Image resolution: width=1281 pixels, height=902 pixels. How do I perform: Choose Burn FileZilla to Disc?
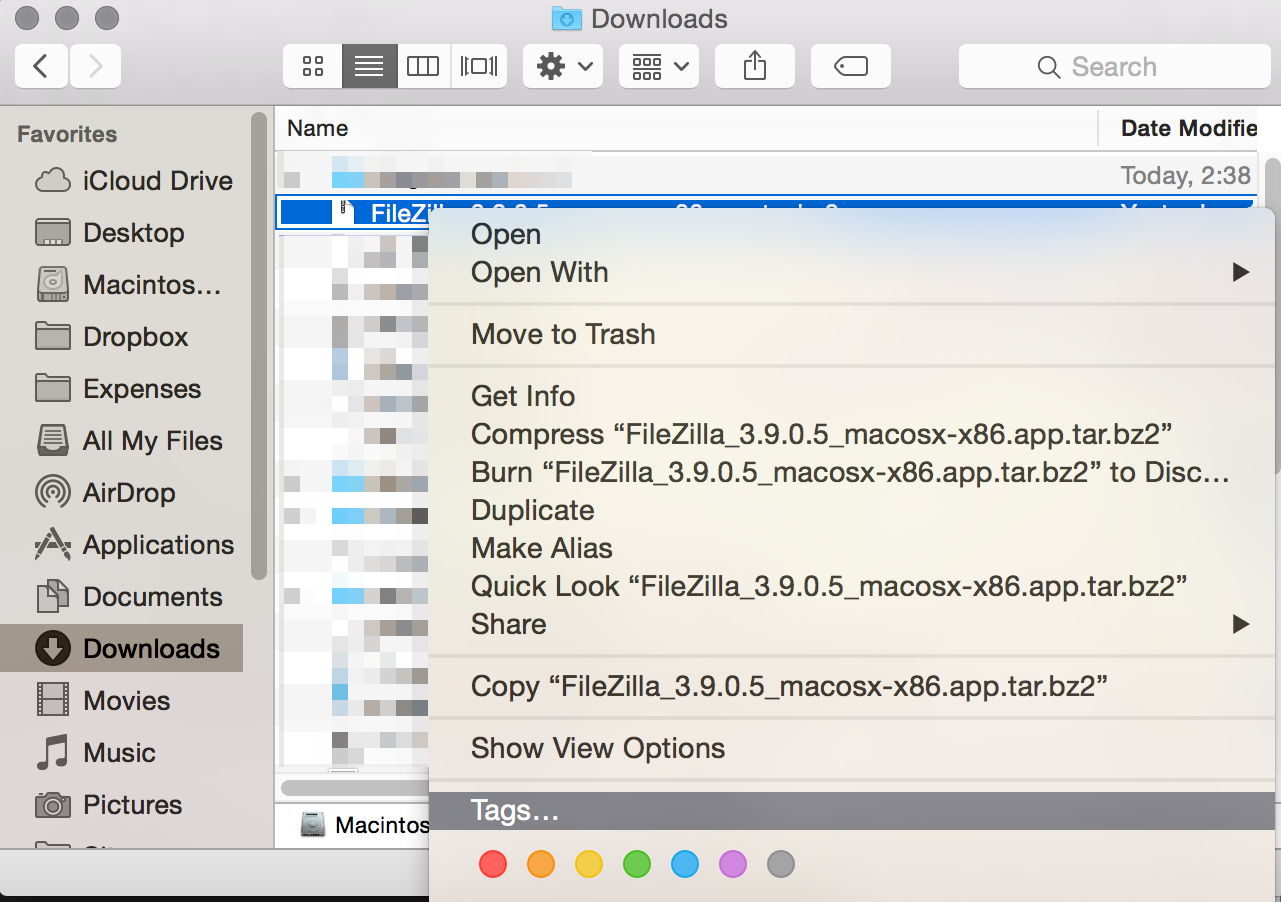(x=852, y=472)
